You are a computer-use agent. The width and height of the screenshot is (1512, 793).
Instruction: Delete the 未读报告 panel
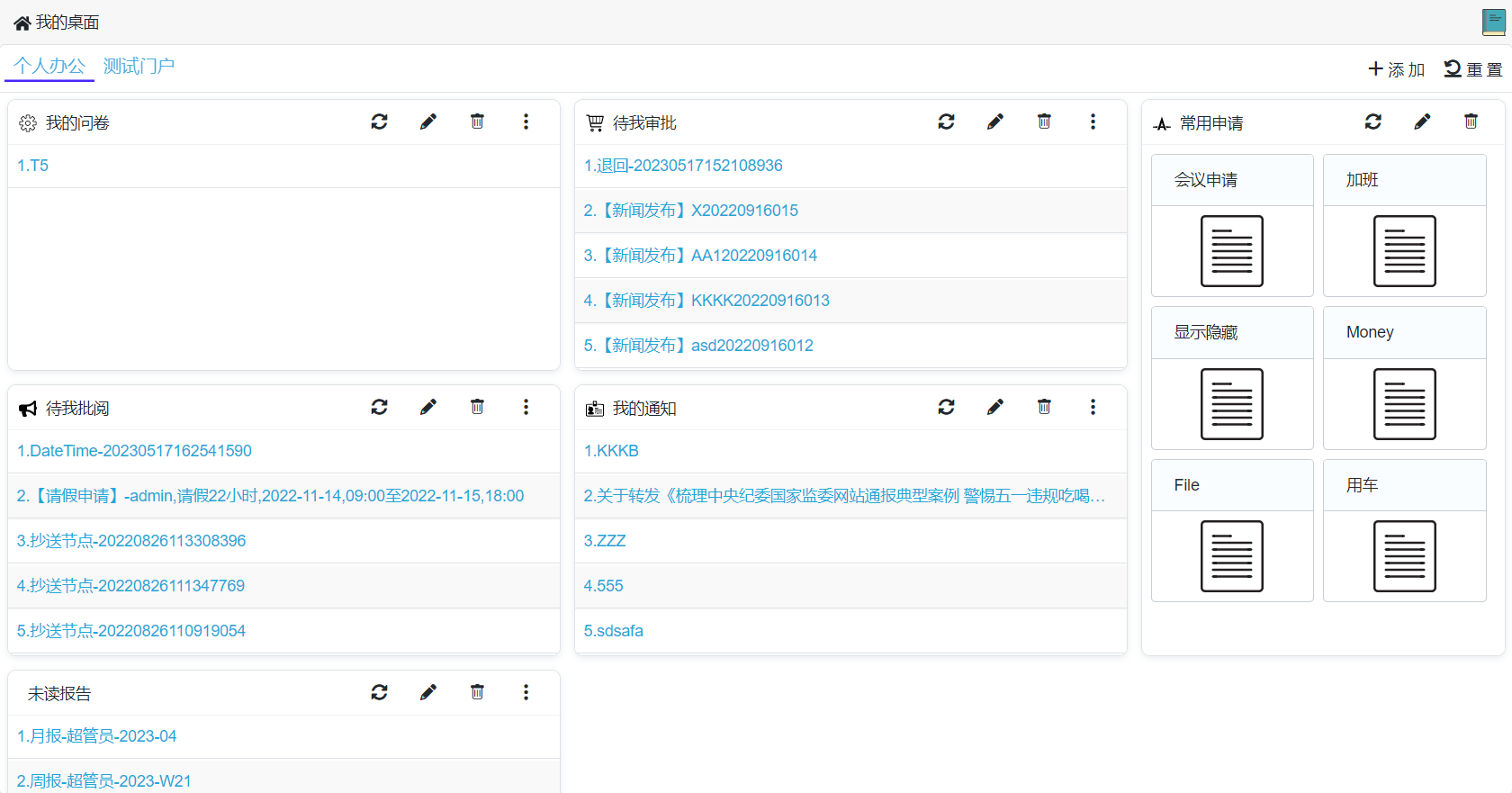[477, 692]
